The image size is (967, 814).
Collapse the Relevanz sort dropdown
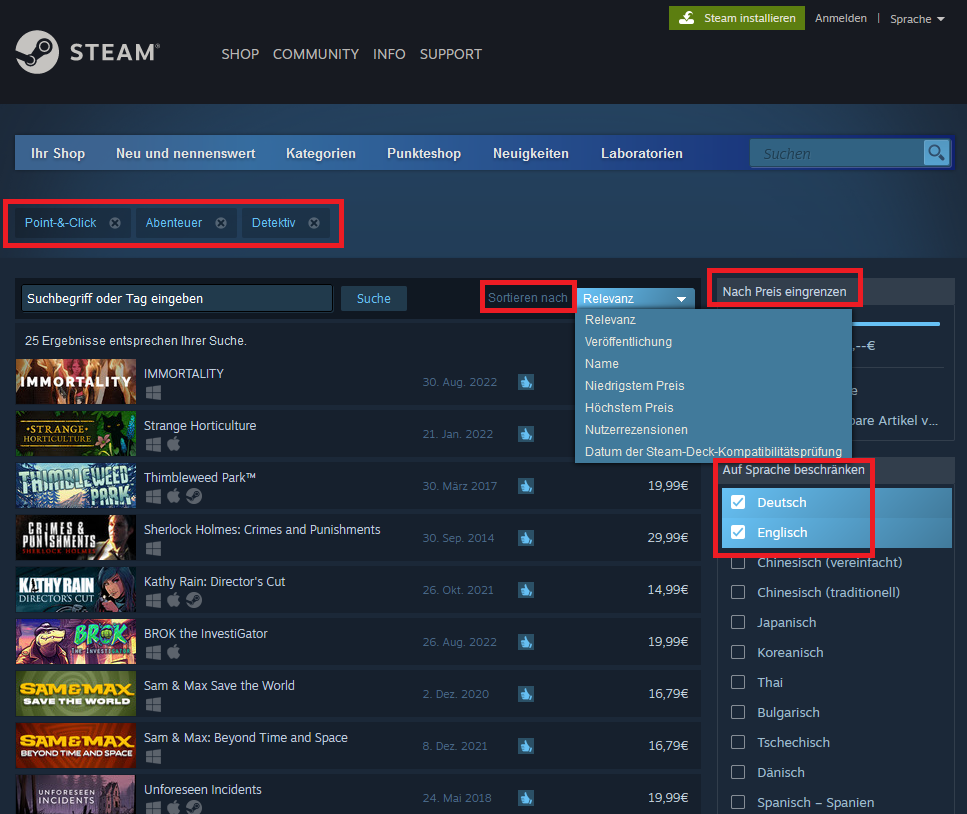[x=635, y=298]
